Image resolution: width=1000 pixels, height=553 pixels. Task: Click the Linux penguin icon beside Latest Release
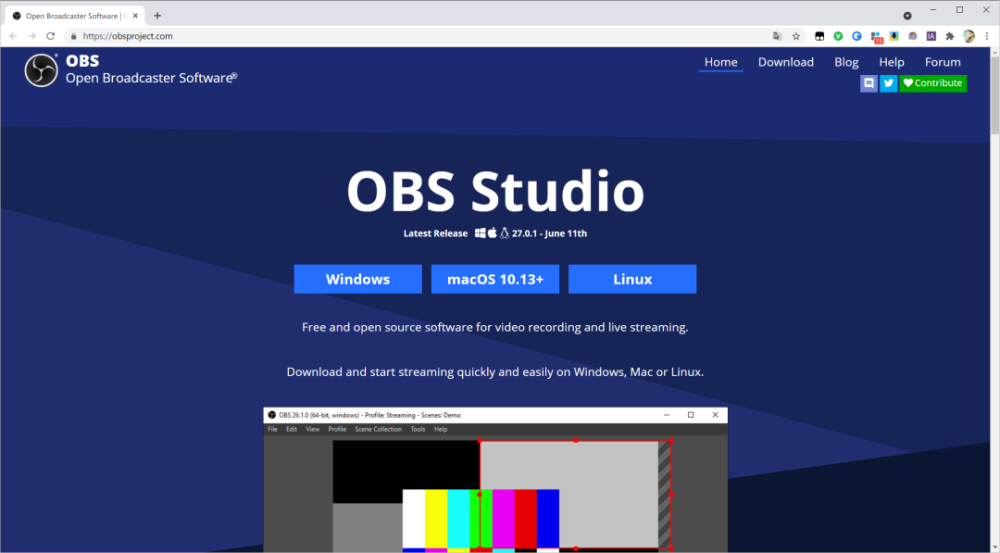[504, 233]
